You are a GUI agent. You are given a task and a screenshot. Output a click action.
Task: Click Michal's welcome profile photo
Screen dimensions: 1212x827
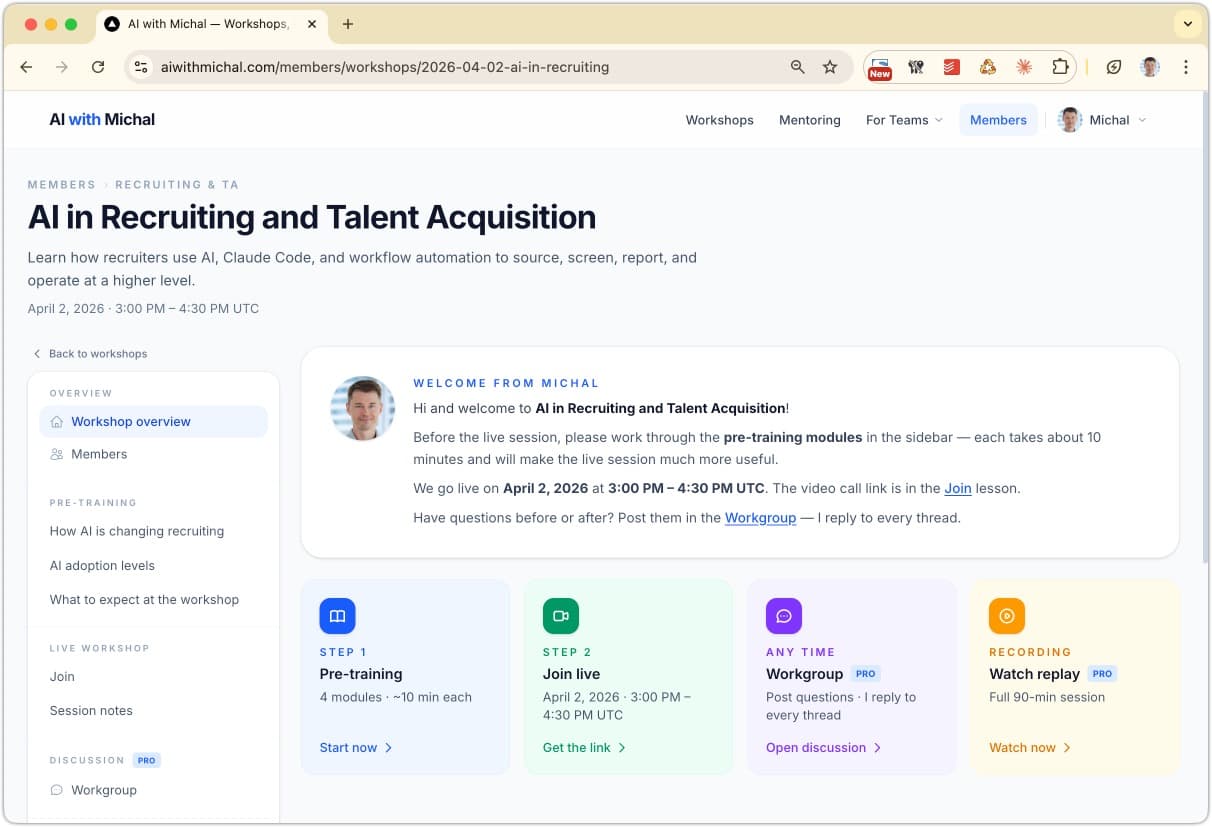(x=363, y=409)
